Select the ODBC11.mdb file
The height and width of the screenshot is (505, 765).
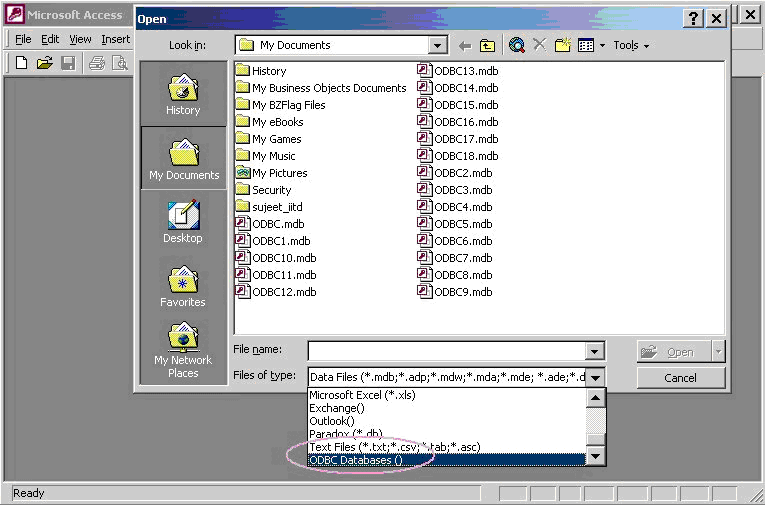click(x=276, y=275)
